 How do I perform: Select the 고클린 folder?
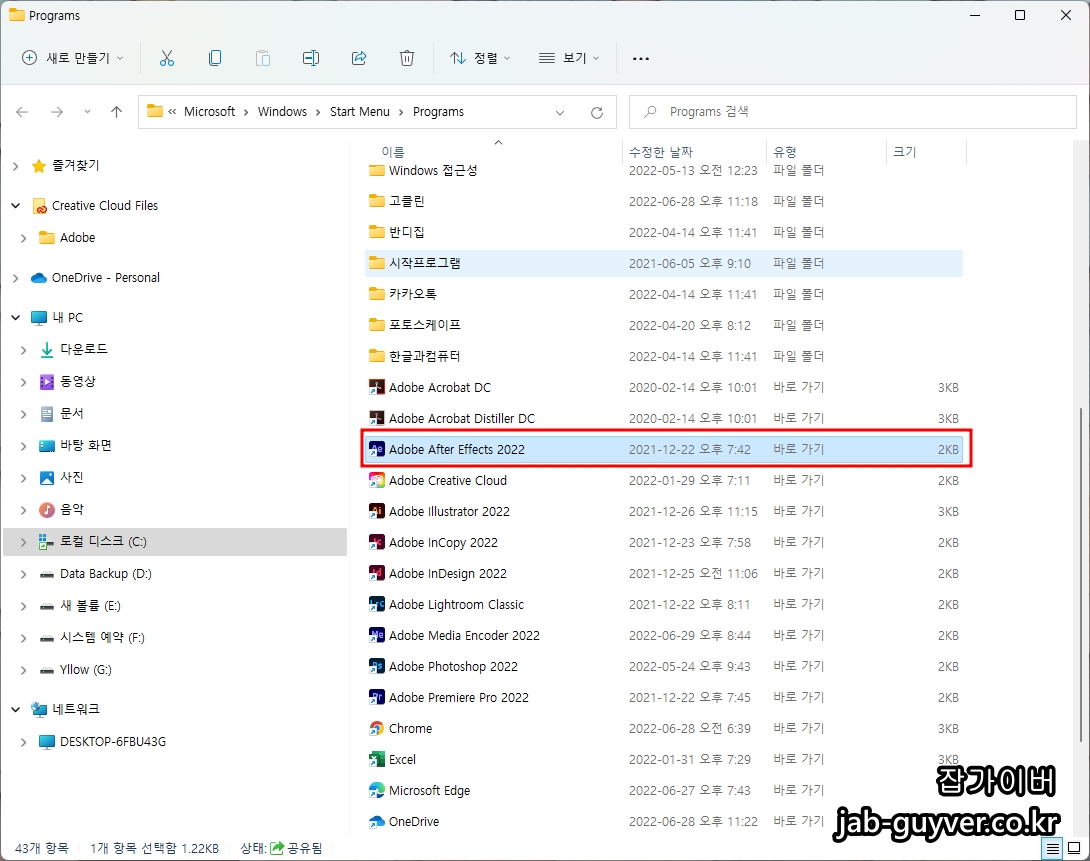coord(406,202)
